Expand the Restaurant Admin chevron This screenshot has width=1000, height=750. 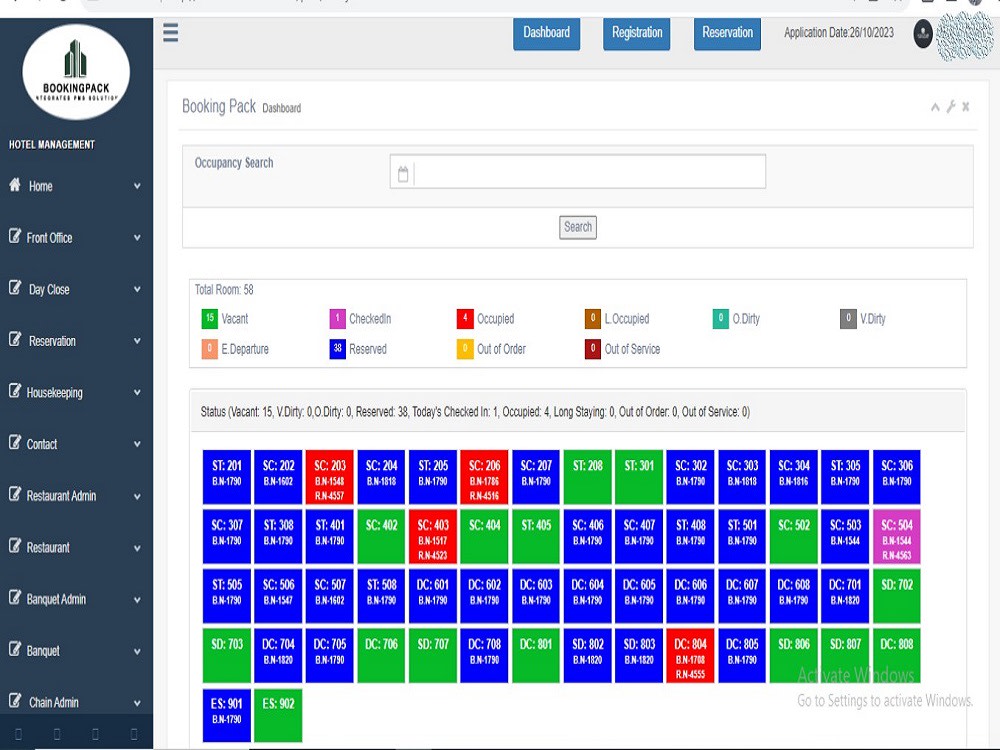[137, 496]
